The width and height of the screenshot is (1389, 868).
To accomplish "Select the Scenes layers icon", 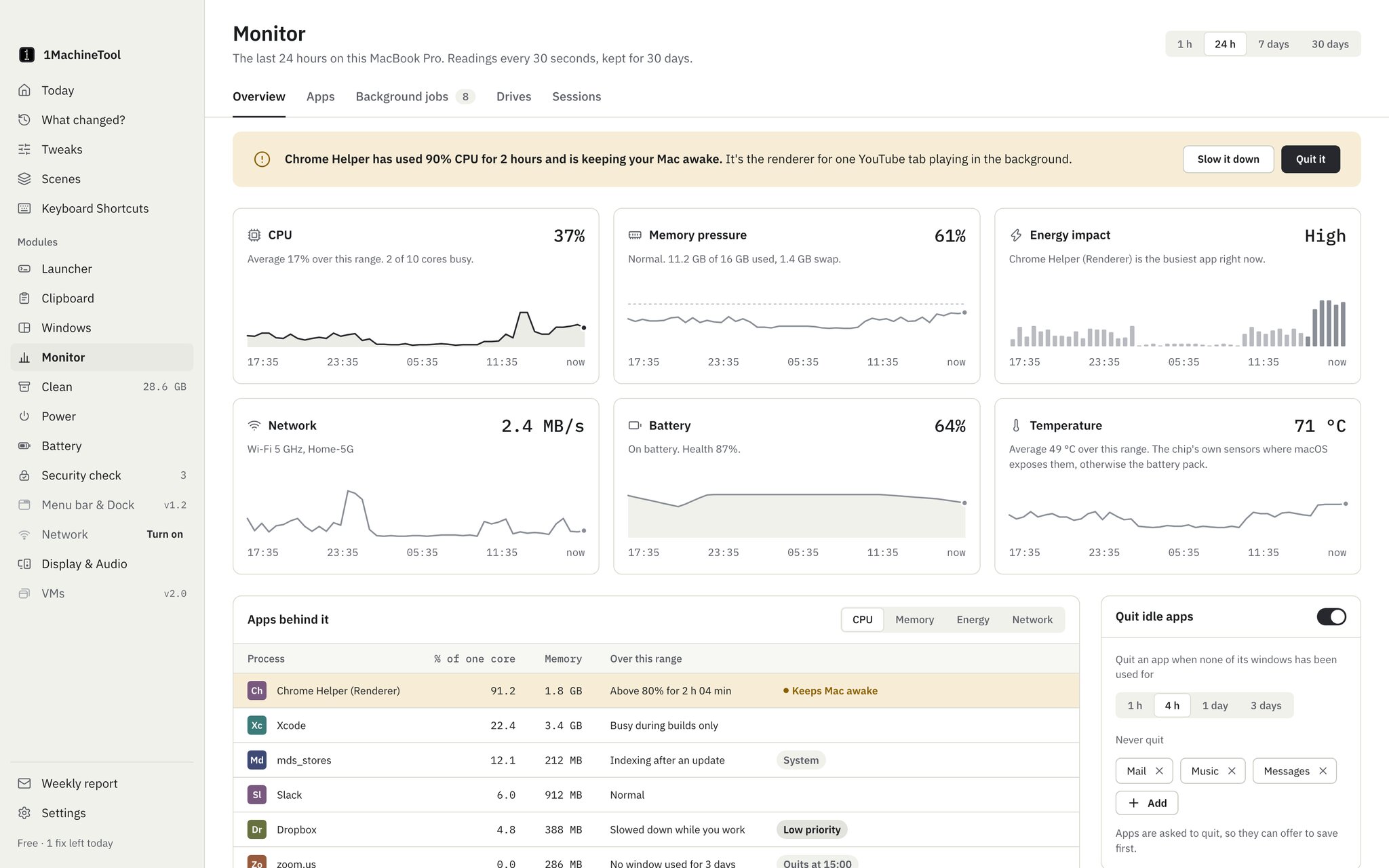I will pyautogui.click(x=24, y=179).
